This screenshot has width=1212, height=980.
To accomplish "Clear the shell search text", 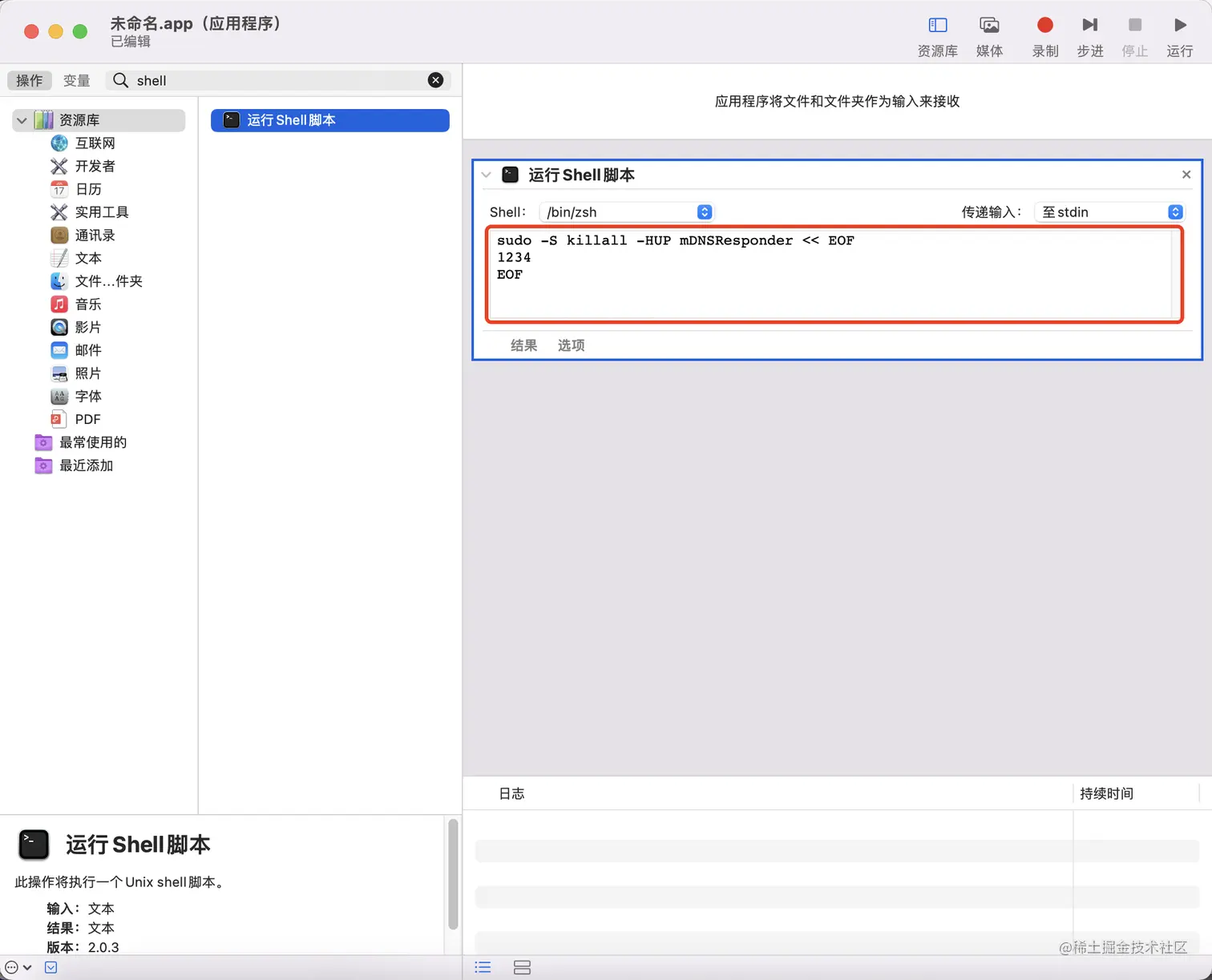I will coord(435,80).
